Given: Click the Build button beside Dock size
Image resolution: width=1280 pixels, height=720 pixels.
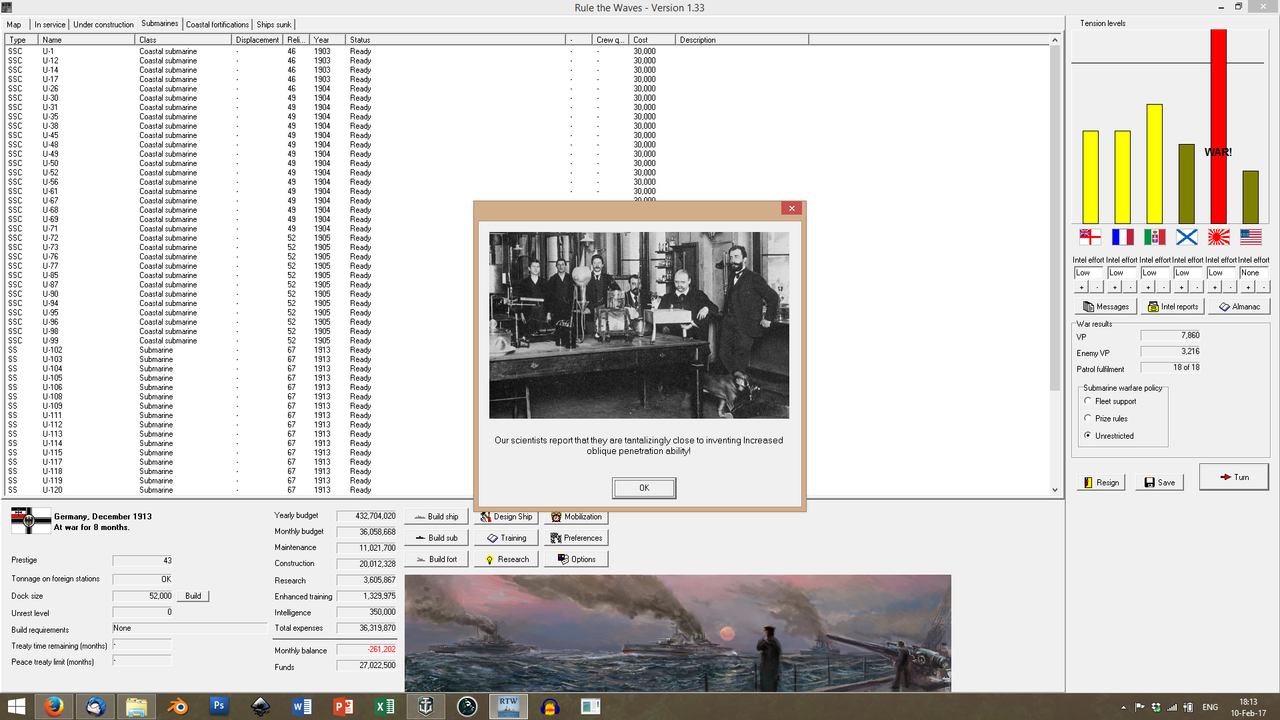Looking at the screenshot, I should [193, 596].
